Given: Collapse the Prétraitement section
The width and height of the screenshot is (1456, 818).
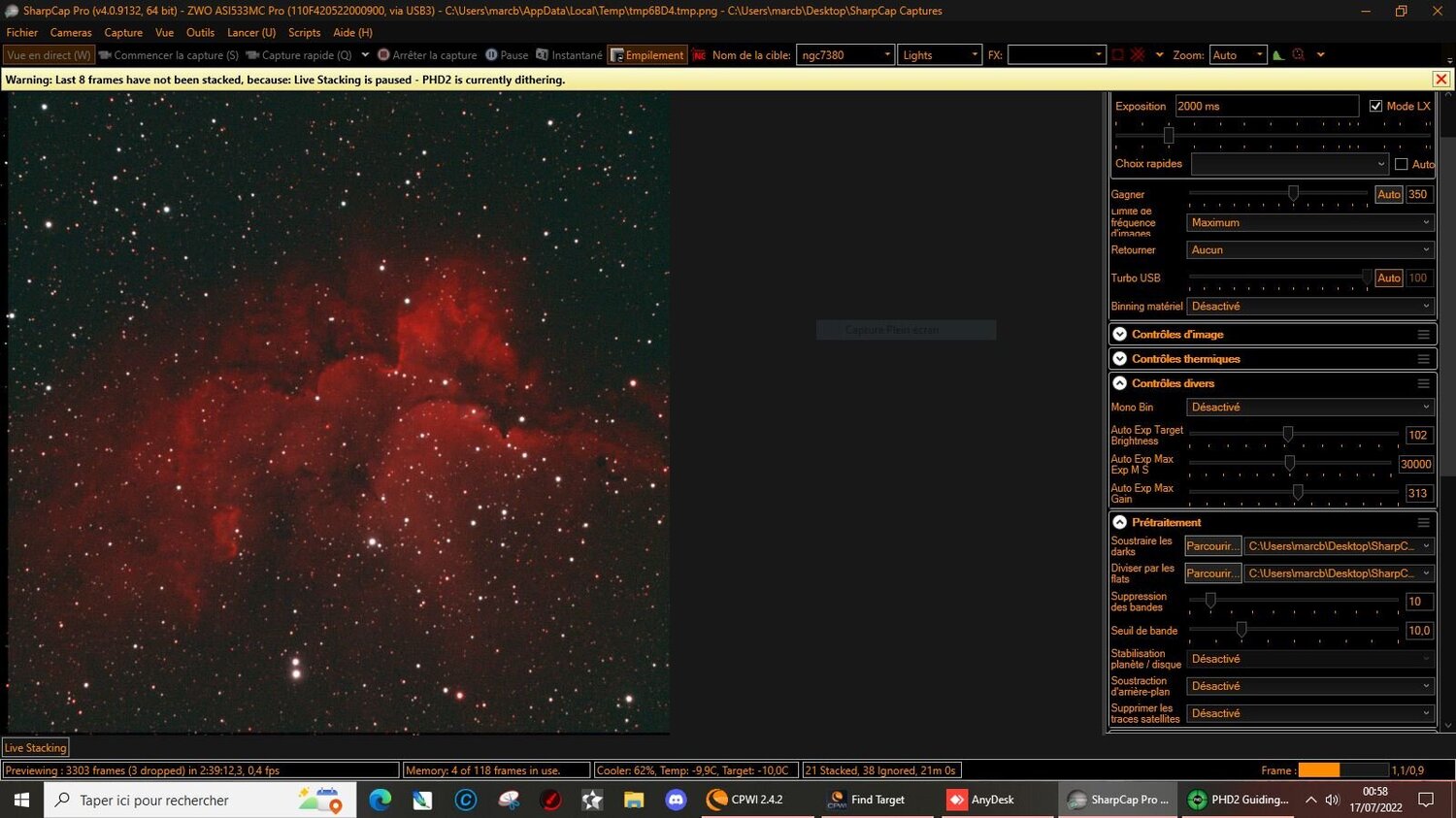Looking at the screenshot, I should click(x=1120, y=522).
